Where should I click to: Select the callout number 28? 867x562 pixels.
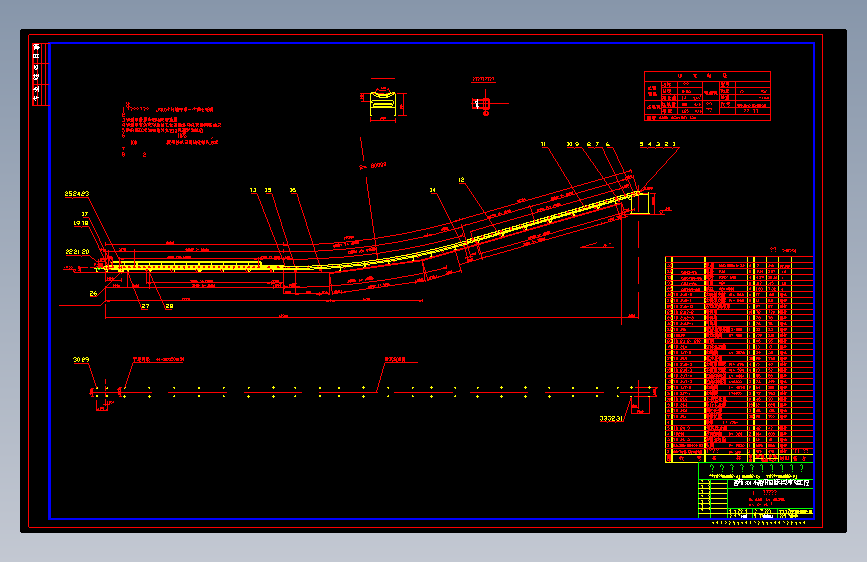point(169,306)
